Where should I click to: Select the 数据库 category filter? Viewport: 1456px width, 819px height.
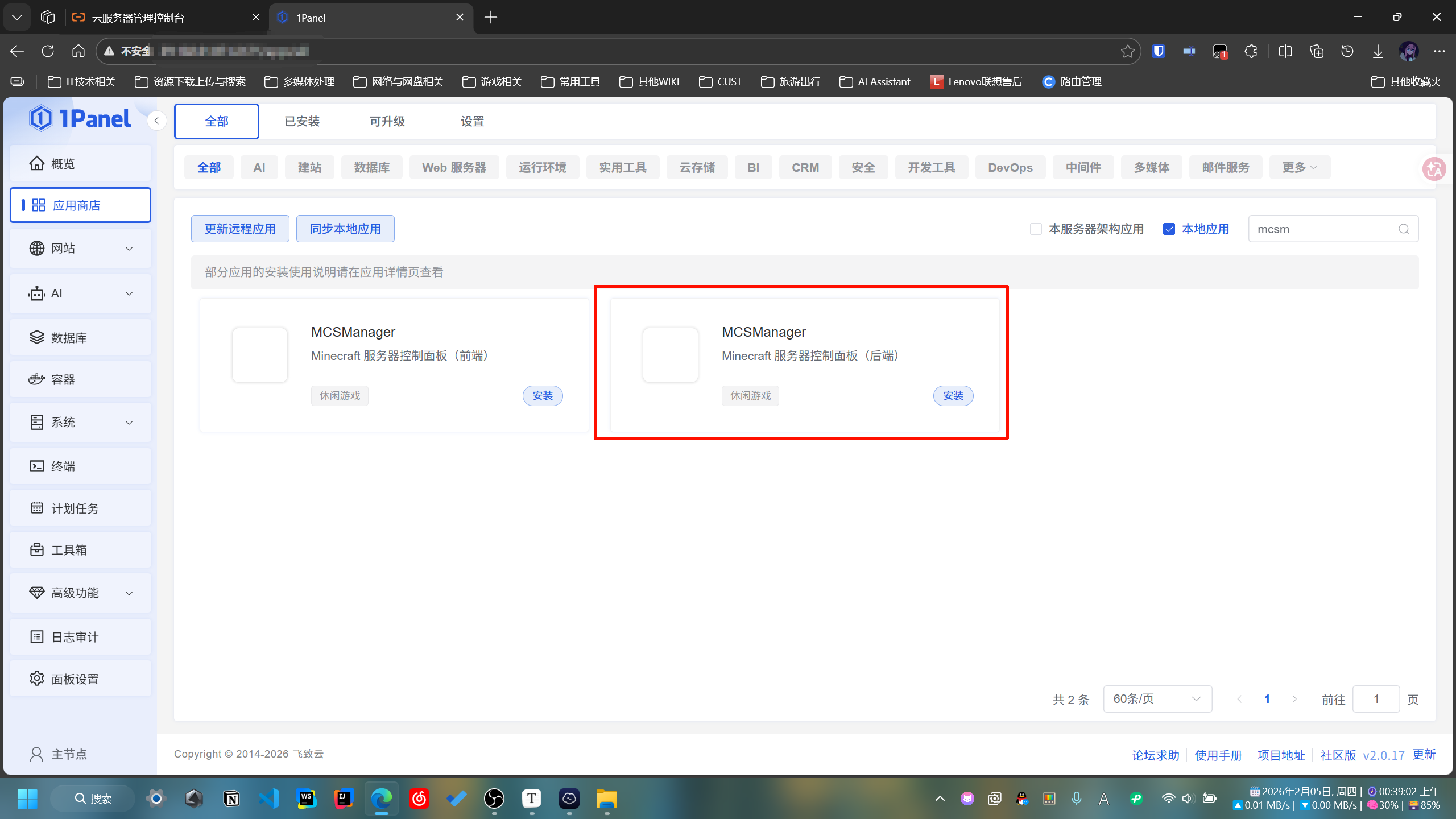pos(371,168)
